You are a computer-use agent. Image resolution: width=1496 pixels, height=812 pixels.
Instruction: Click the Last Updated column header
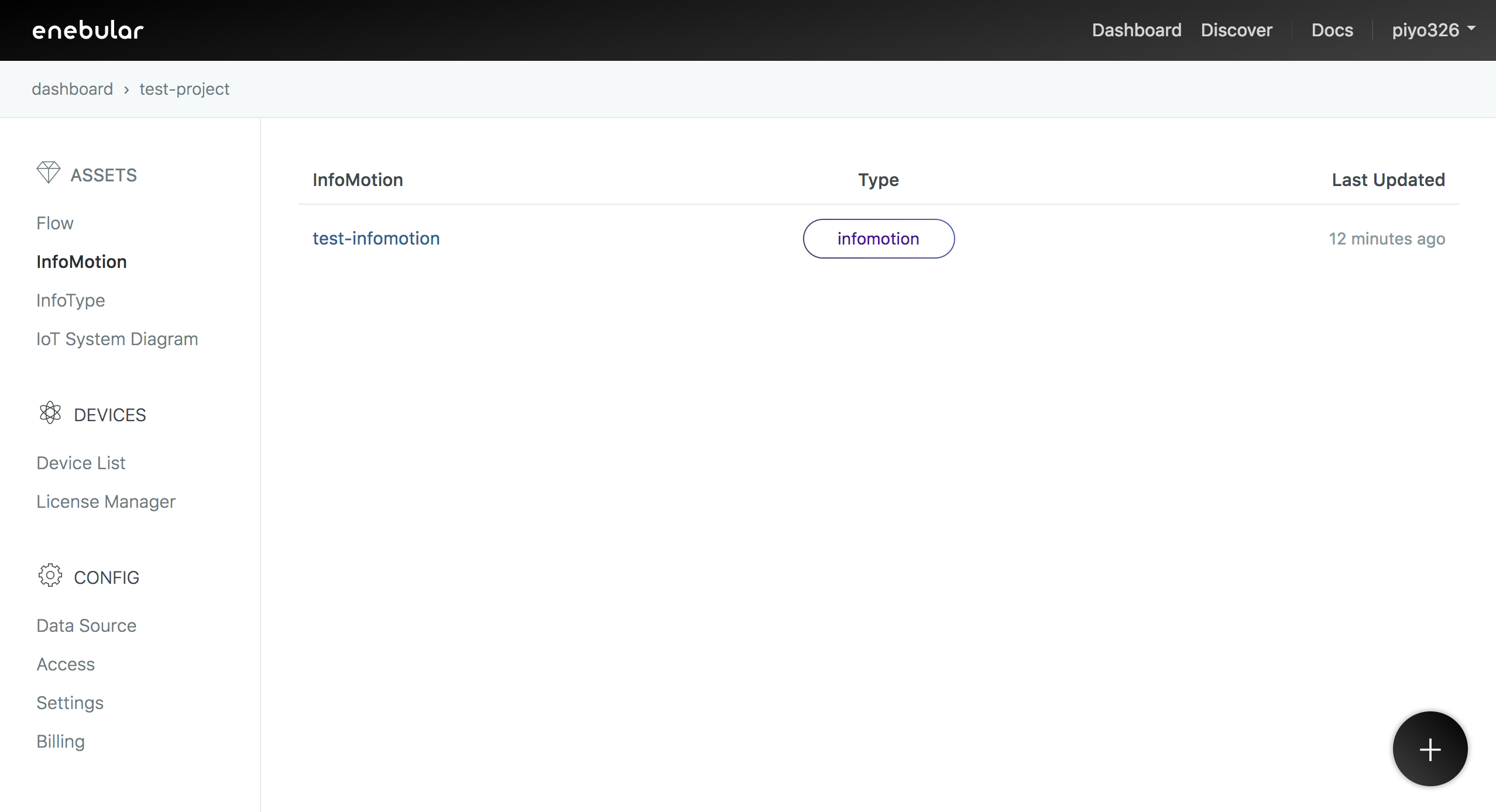1388,180
